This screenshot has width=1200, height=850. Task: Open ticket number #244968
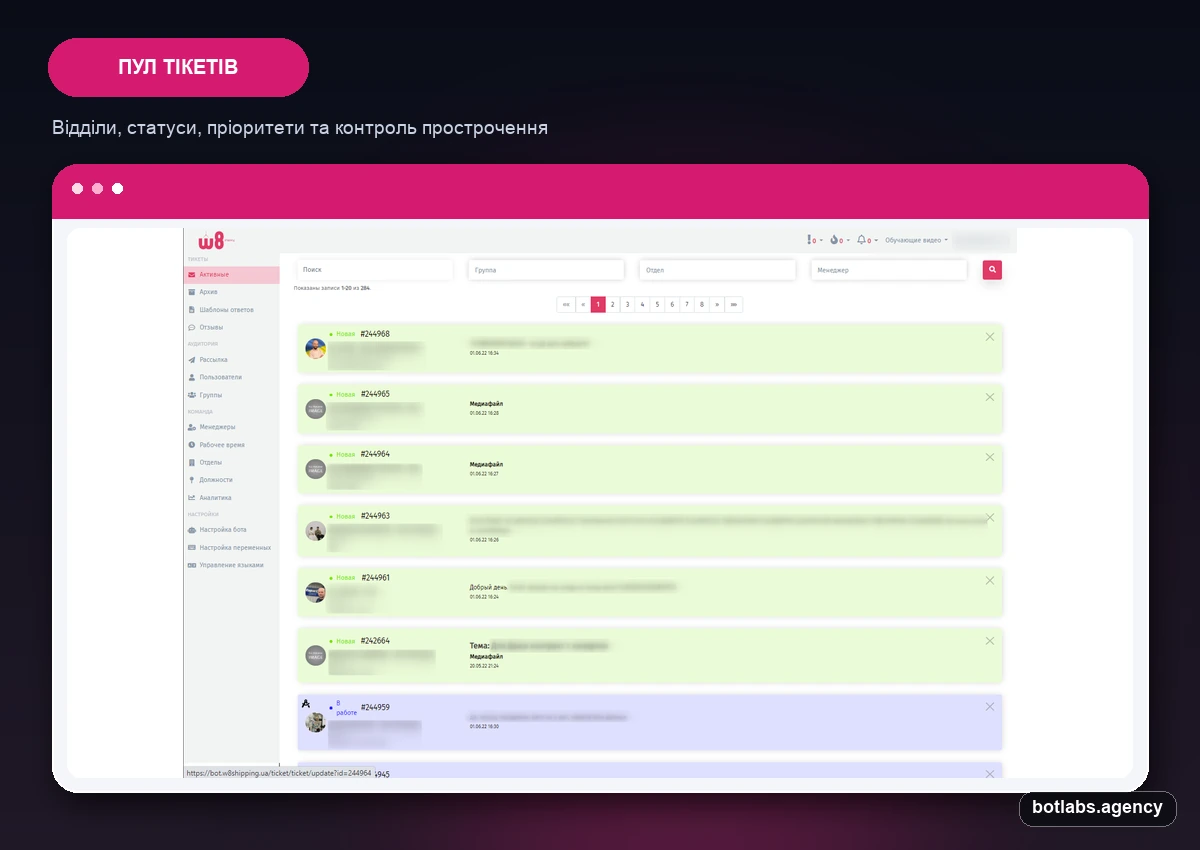[x=375, y=334]
